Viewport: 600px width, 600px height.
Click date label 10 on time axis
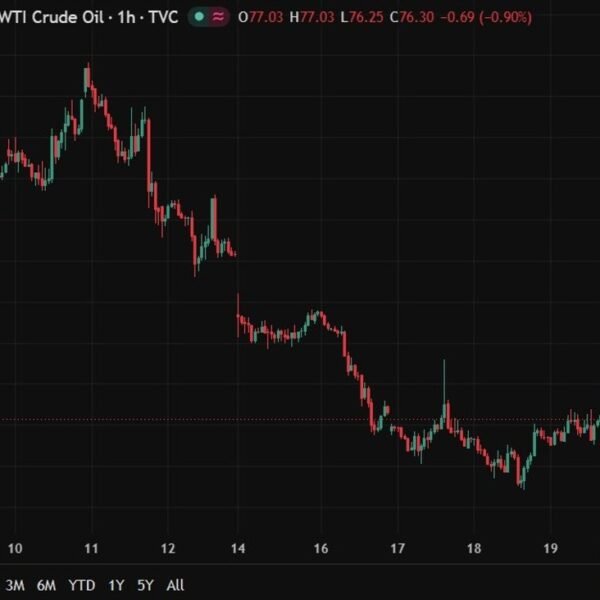(15, 548)
